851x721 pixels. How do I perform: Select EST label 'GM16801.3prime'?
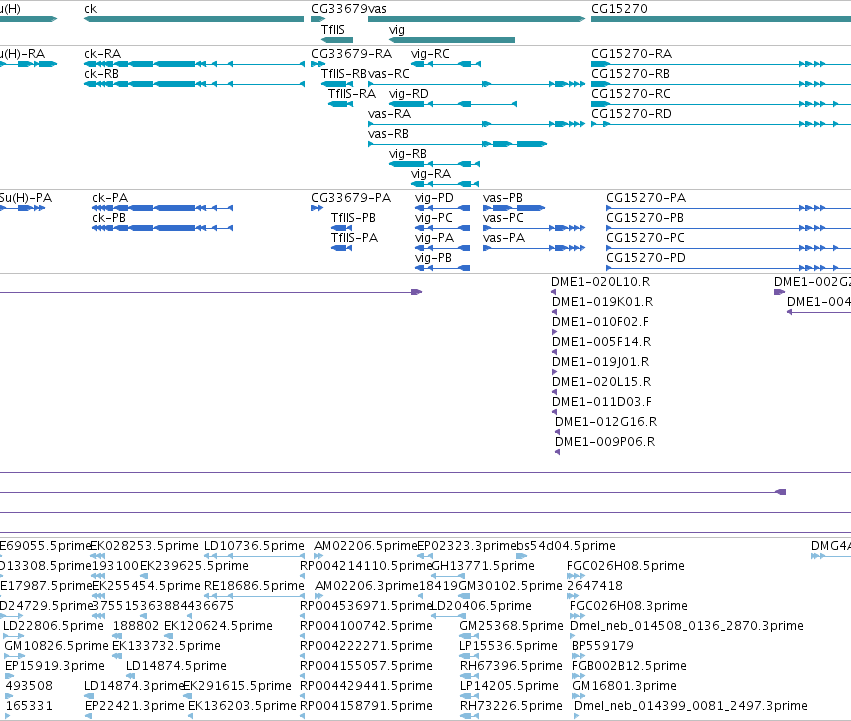coord(624,686)
